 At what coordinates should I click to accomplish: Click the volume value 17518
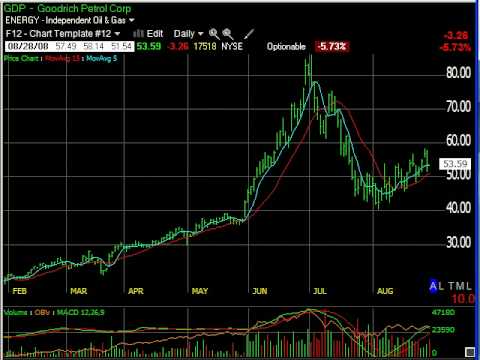click(205, 46)
